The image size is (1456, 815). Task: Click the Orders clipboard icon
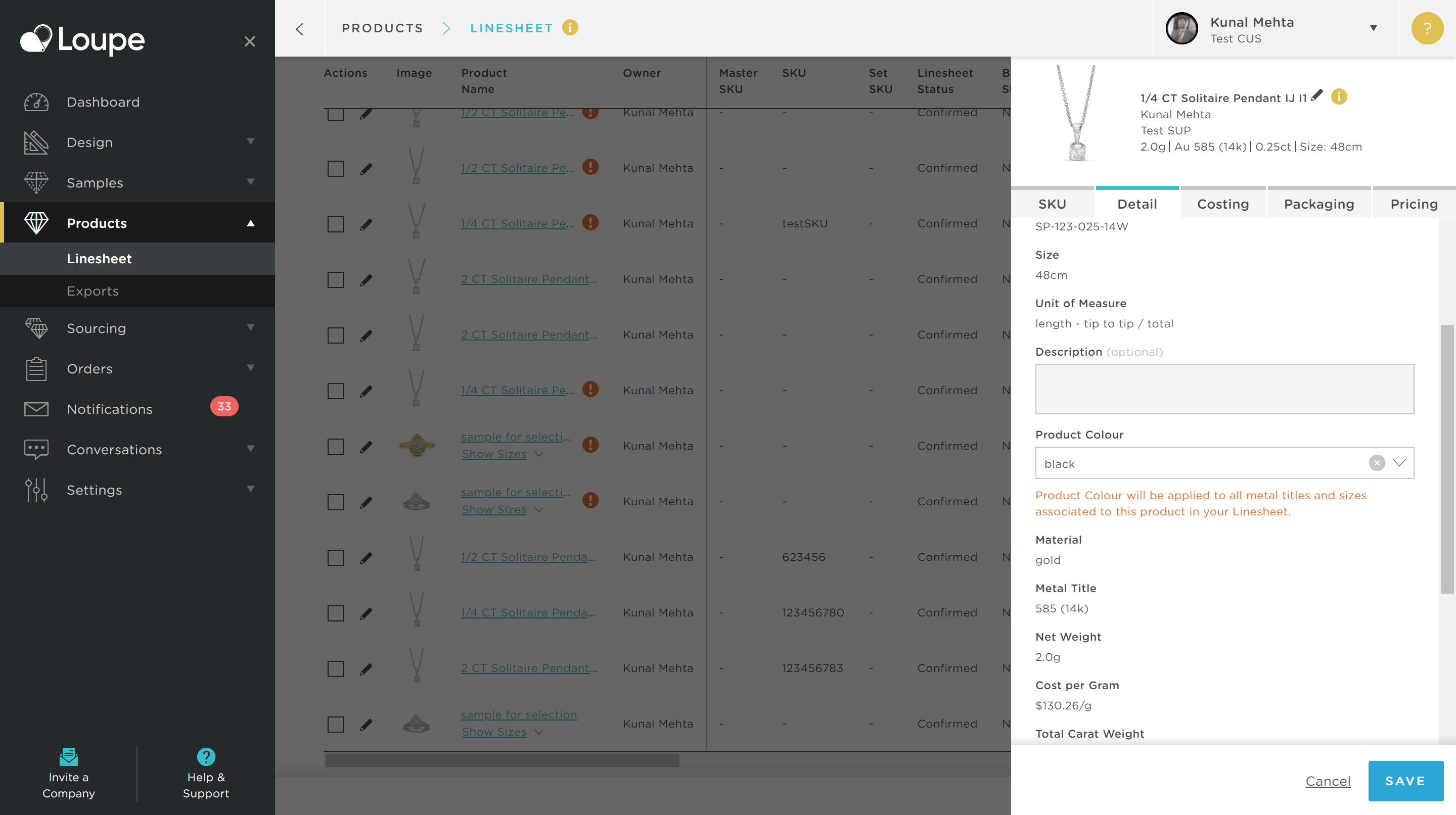point(36,369)
